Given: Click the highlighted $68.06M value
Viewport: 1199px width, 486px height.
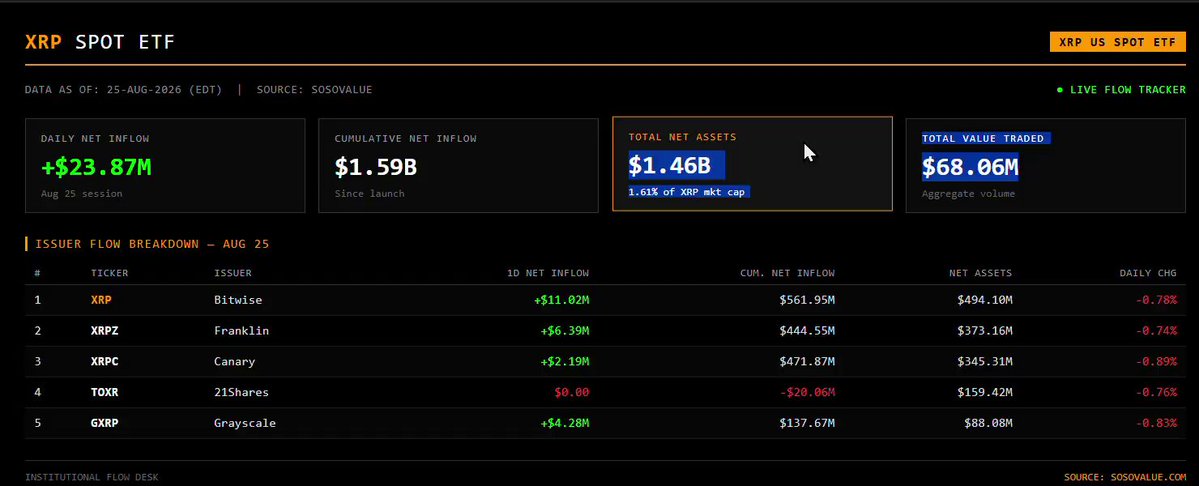Looking at the screenshot, I should tap(970, 167).
